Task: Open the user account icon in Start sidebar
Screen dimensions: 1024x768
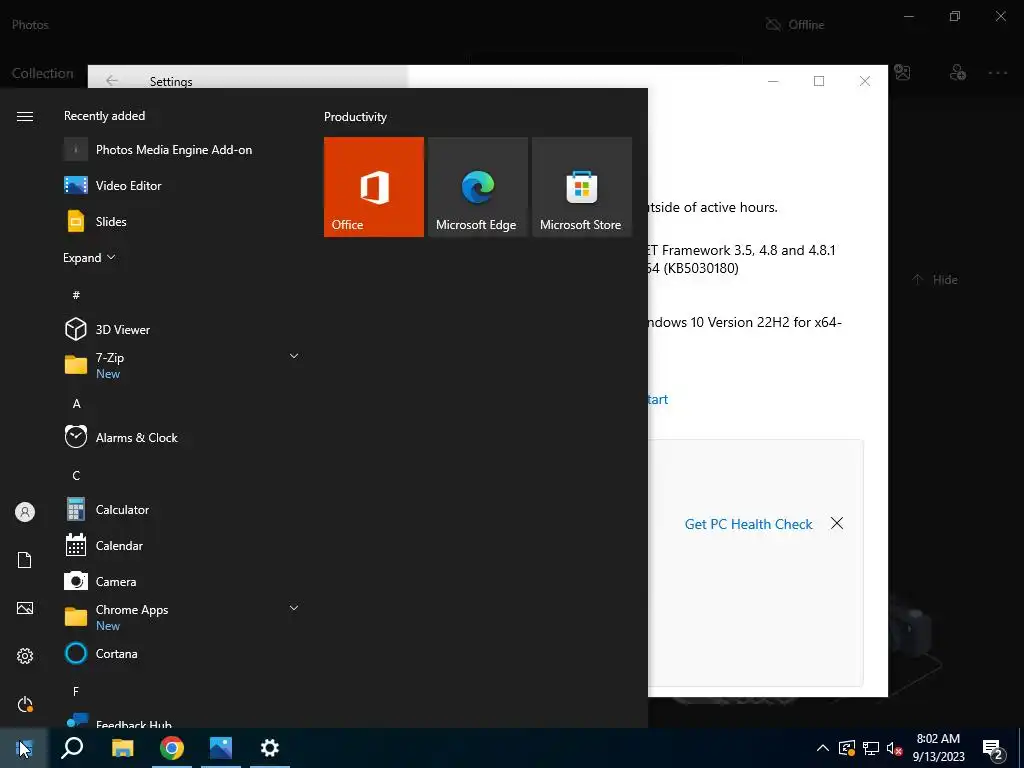Action: [x=25, y=512]
